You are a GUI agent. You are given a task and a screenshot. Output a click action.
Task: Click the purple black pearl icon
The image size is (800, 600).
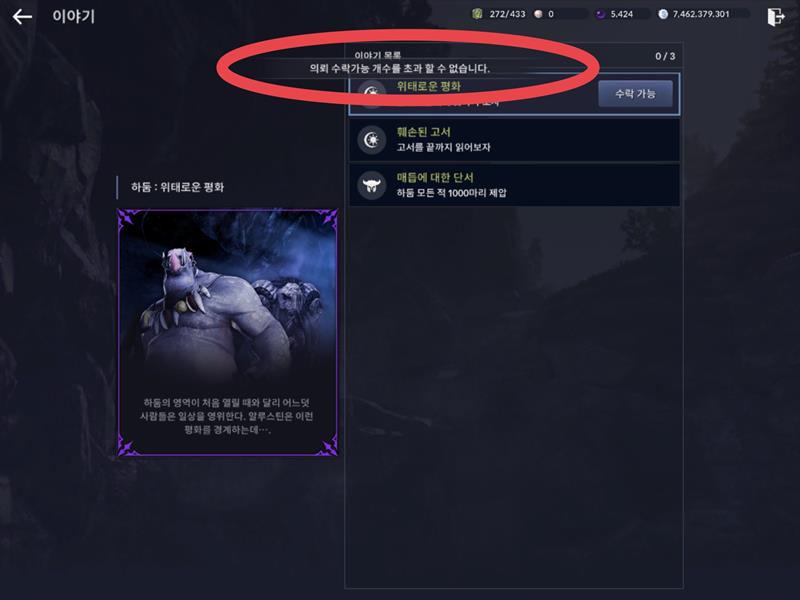(601, 14)
